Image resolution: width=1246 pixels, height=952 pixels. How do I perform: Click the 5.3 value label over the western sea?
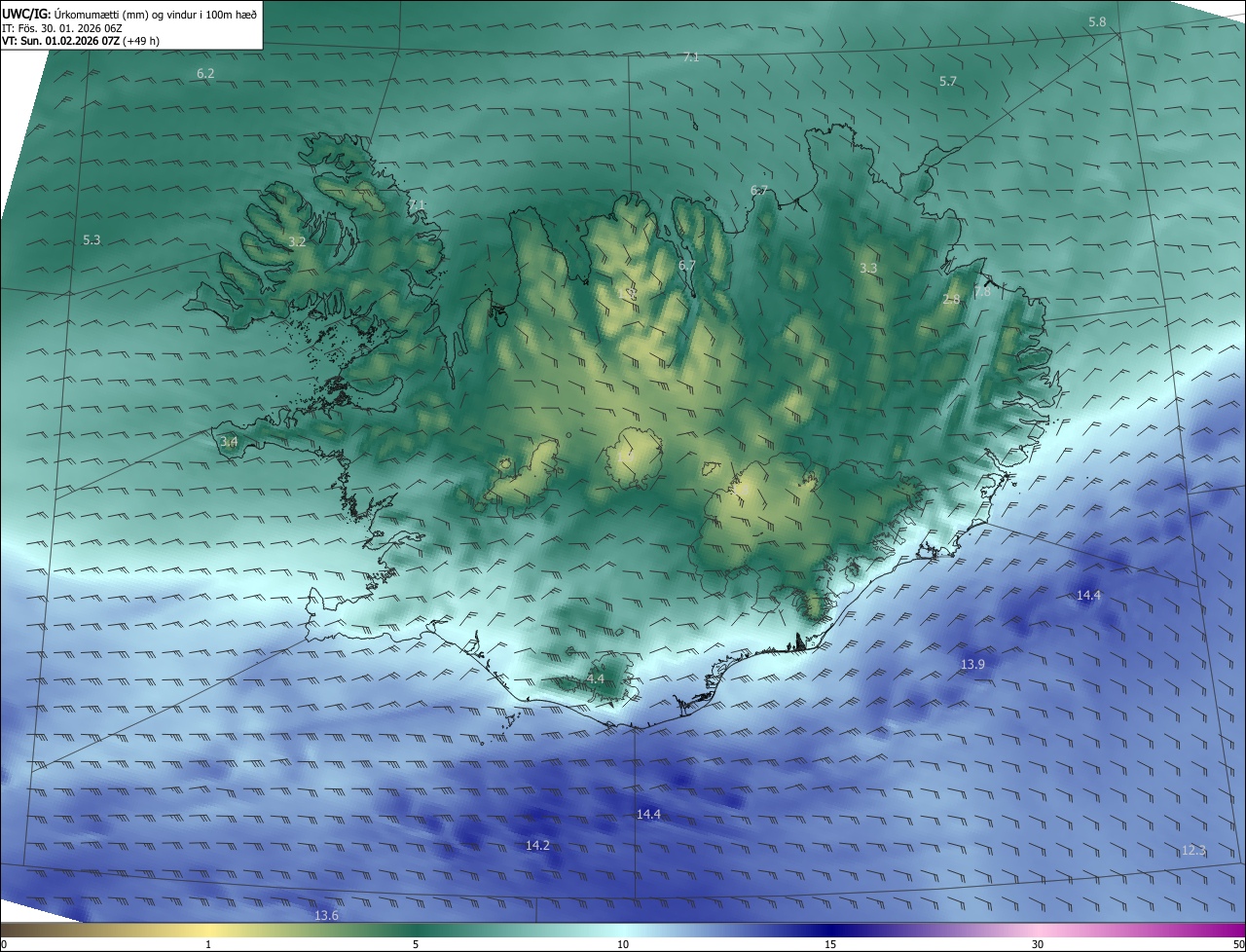pos(92,238)
